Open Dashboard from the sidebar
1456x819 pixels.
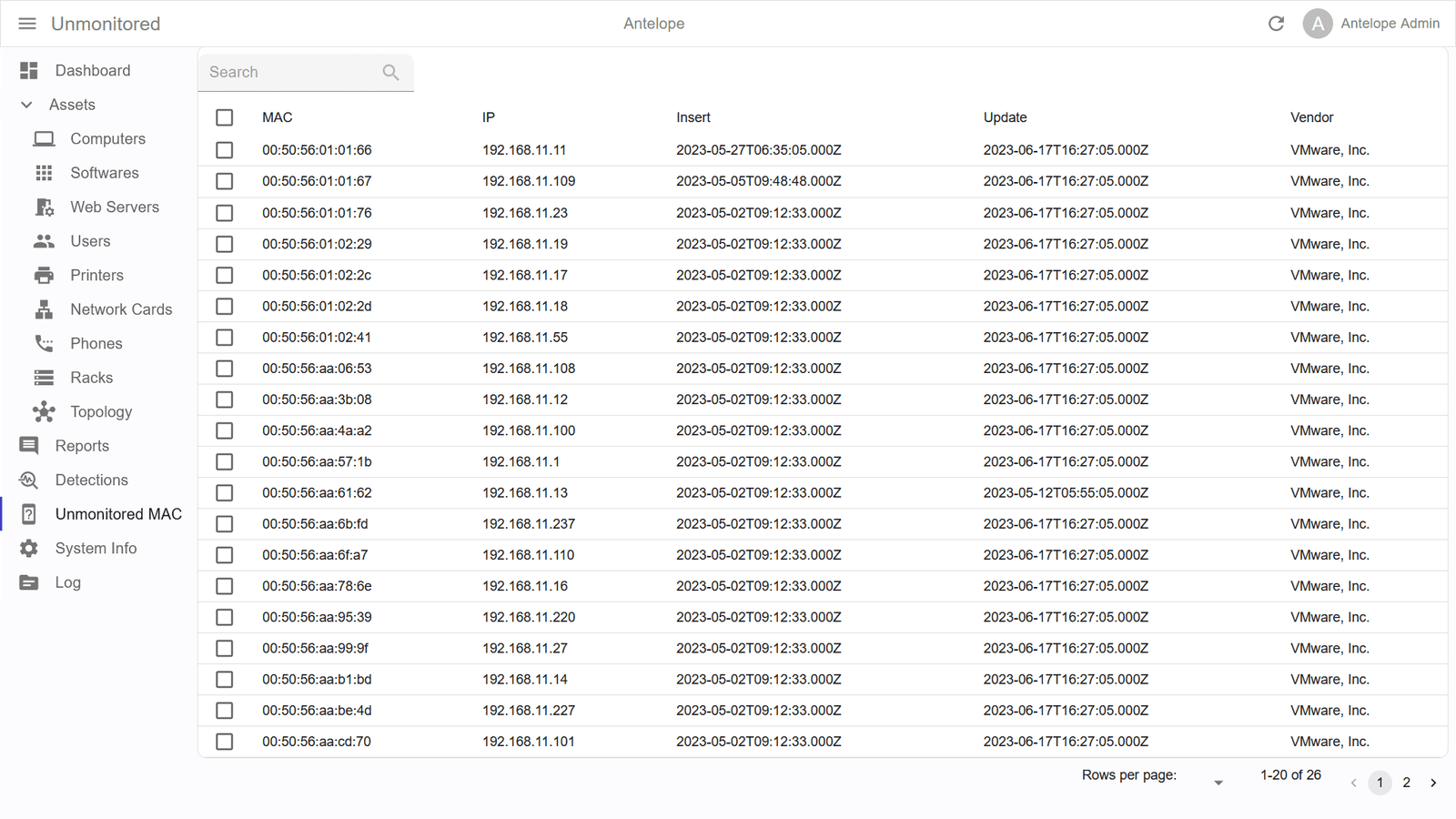pyautogui.click(x=93, y=70)
